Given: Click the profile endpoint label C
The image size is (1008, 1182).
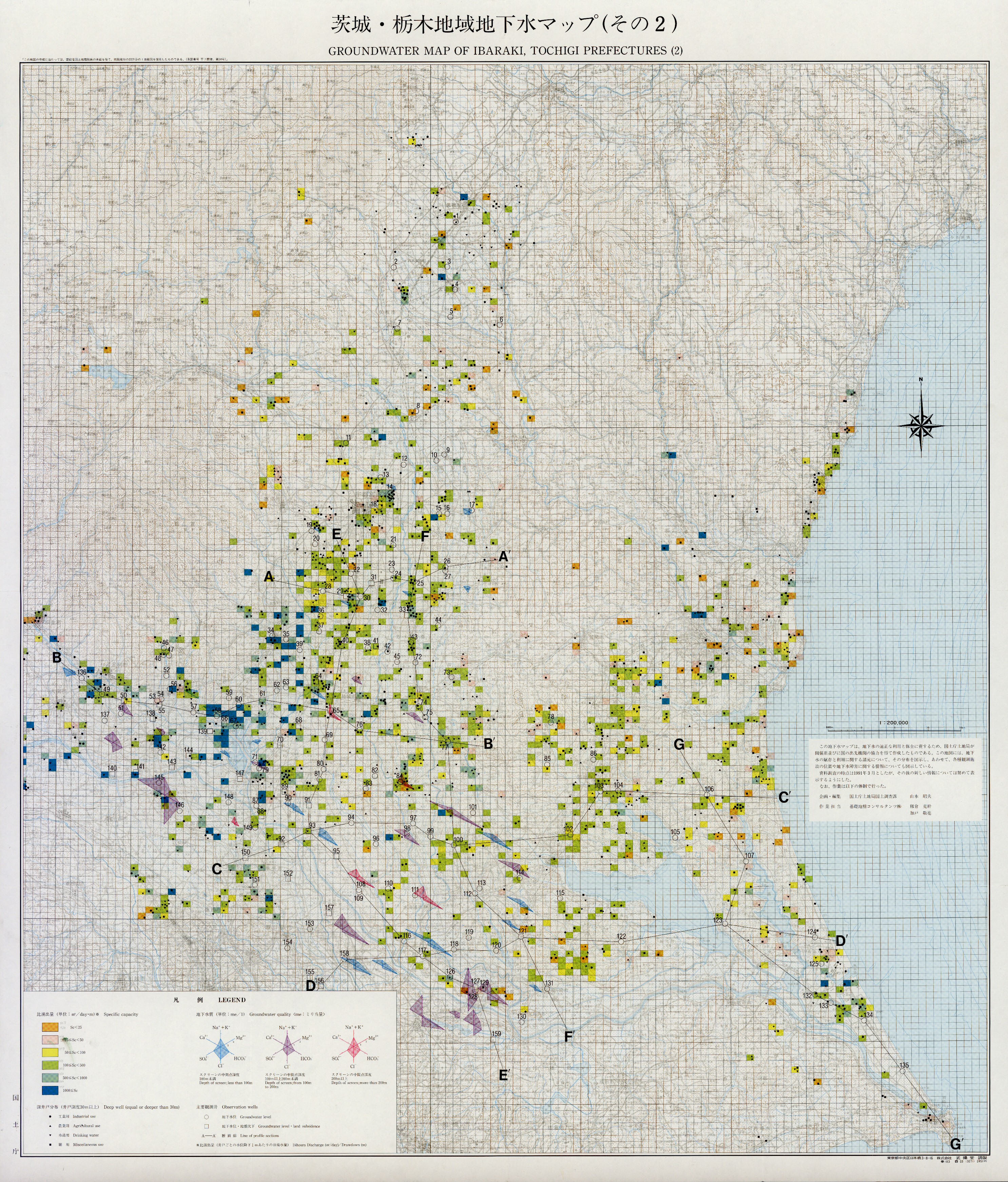Looking at the screenshot, I should [217, 869].
